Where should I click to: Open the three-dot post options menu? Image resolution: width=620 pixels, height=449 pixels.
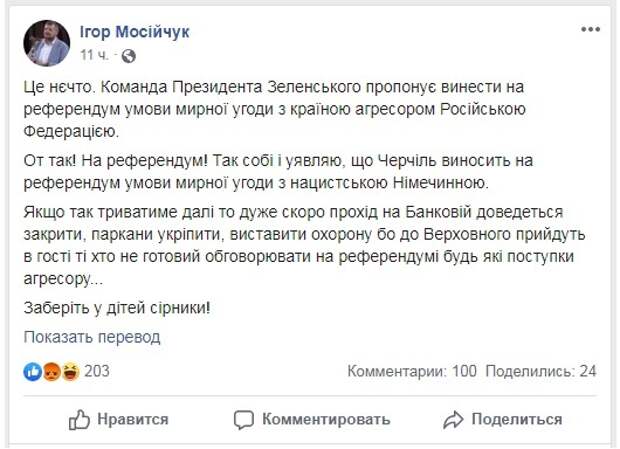590,29
